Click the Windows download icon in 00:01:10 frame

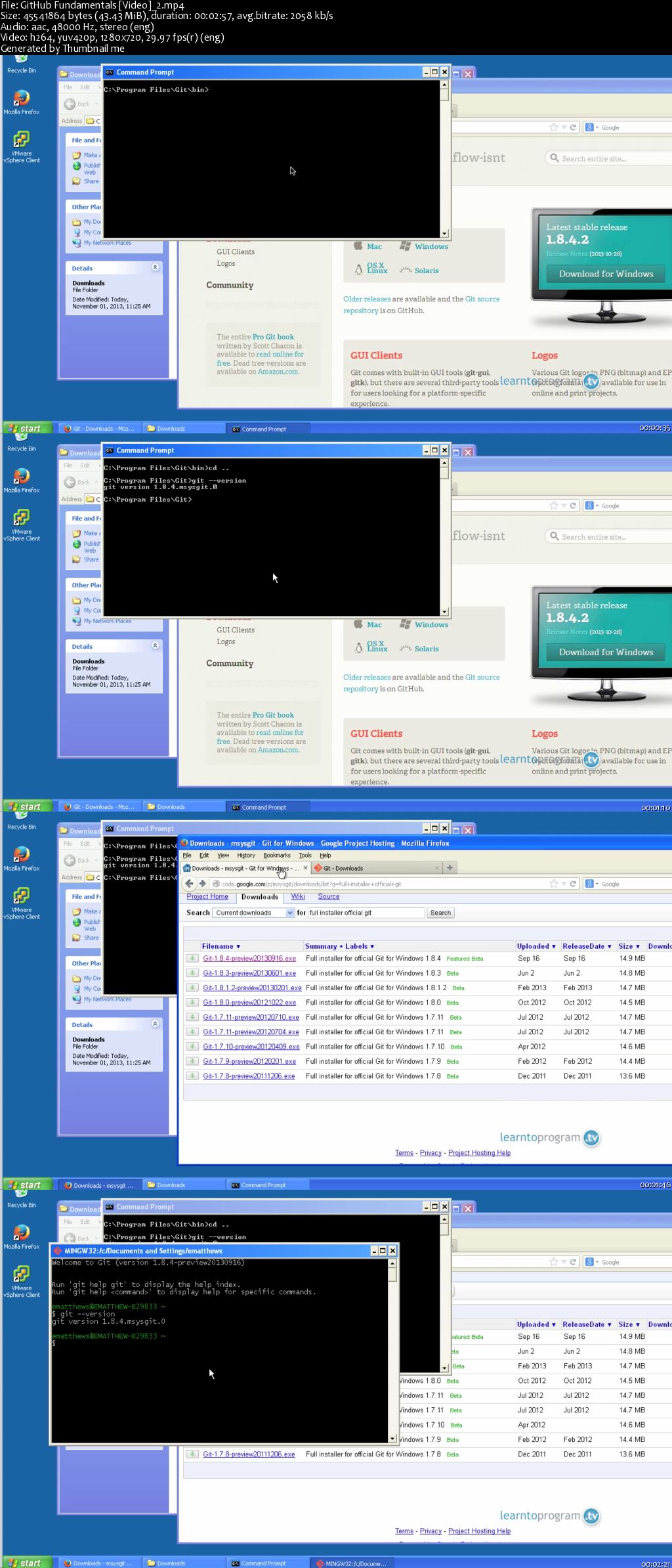[406, 624]
